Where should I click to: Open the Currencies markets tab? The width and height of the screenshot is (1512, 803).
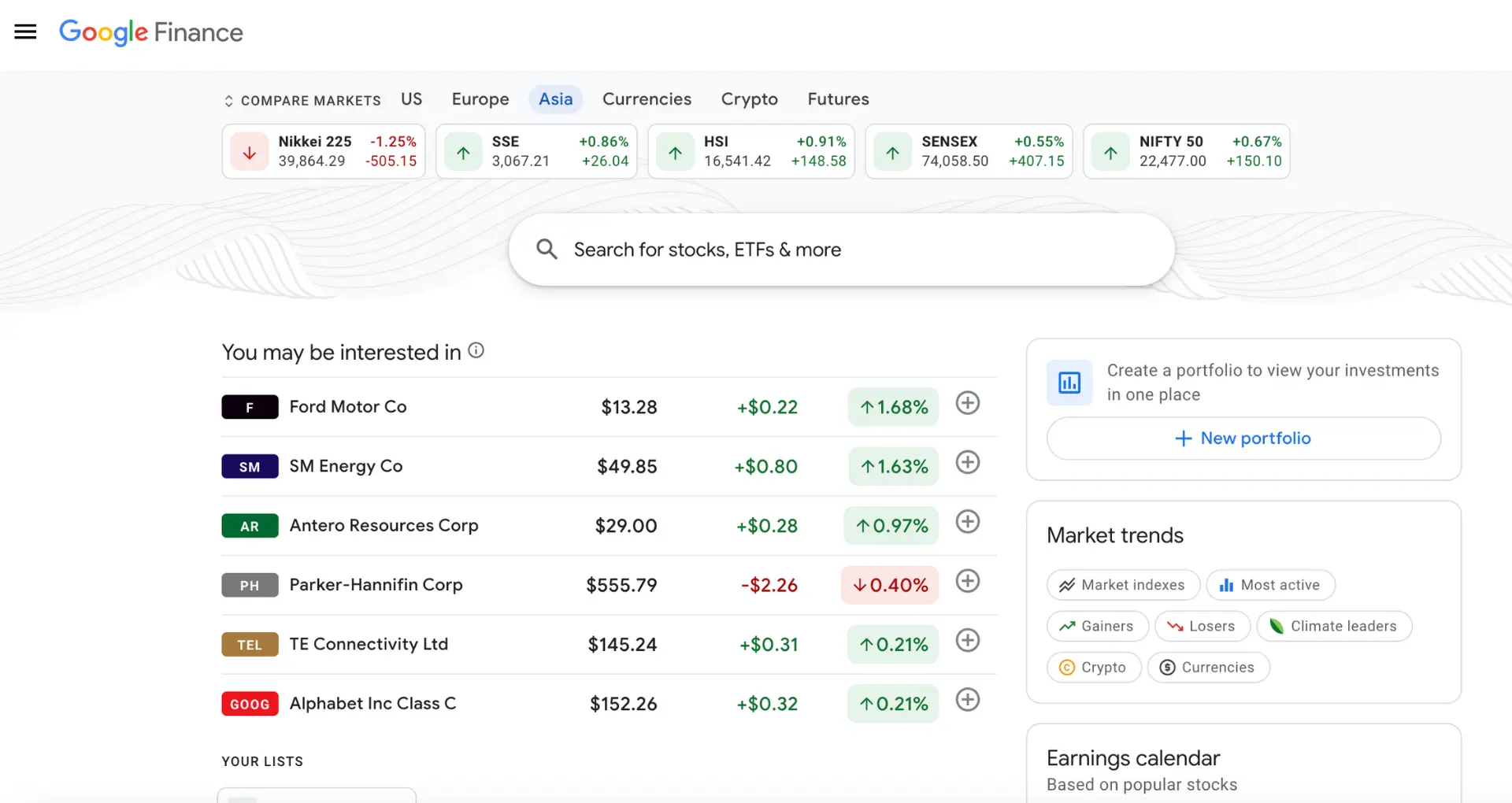(x=647, y=99)
